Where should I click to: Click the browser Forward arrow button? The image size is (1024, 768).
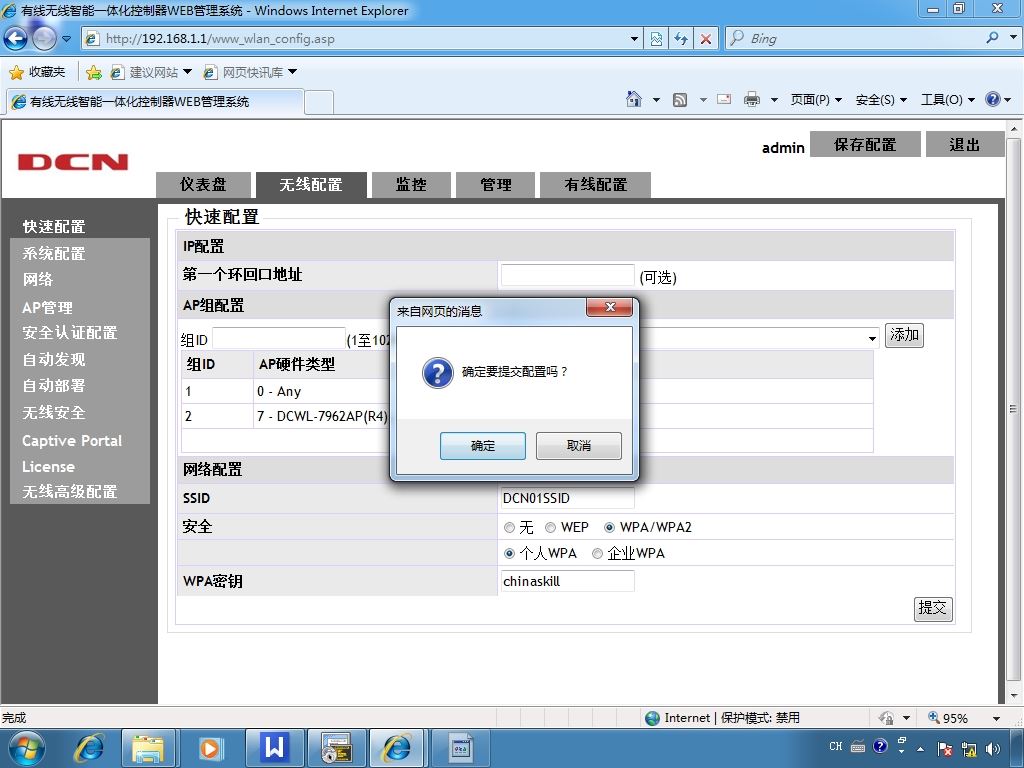click(x=44, y=39)
